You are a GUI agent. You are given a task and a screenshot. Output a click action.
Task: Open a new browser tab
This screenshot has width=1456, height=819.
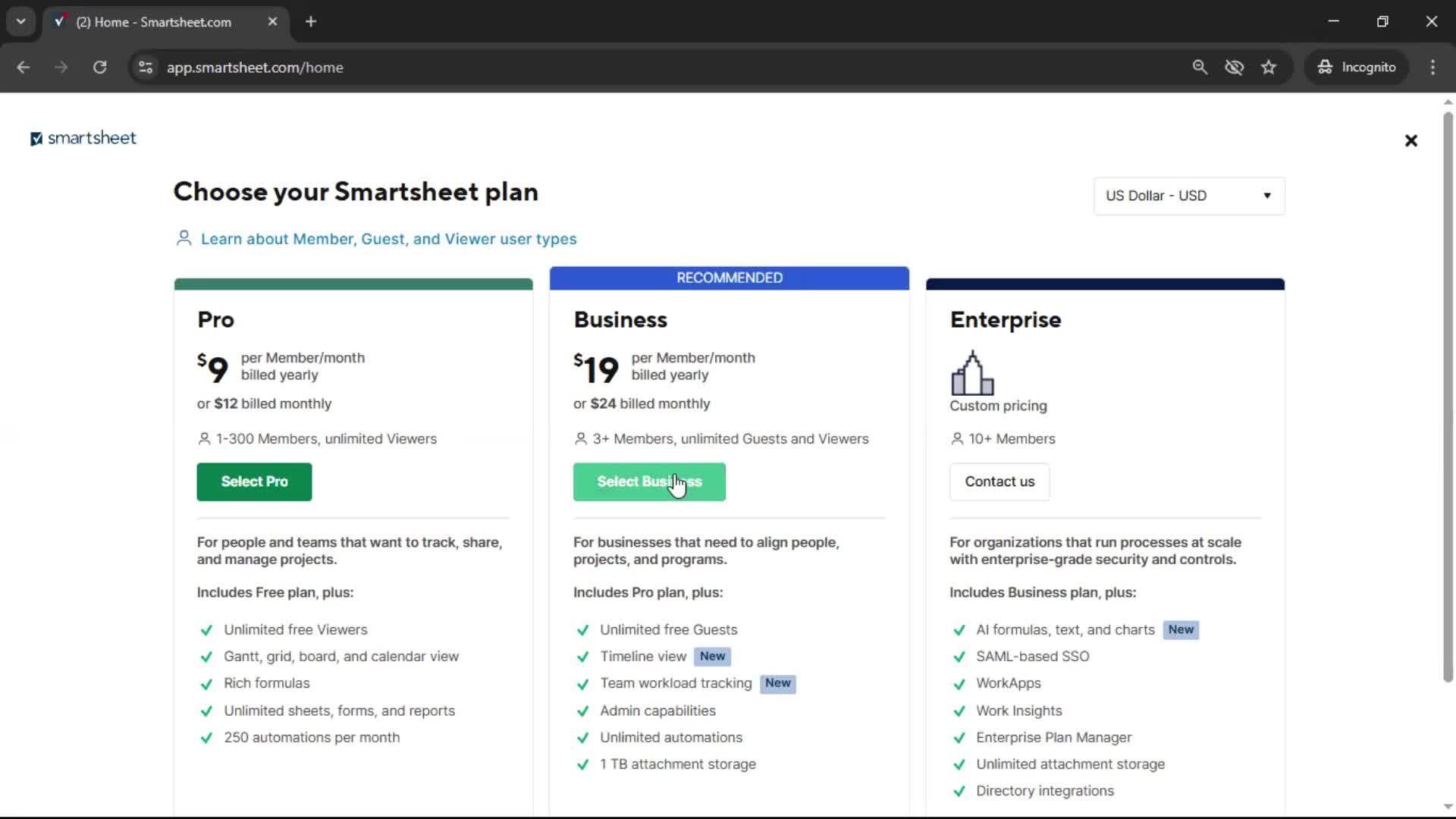click(x=311, y=21)
